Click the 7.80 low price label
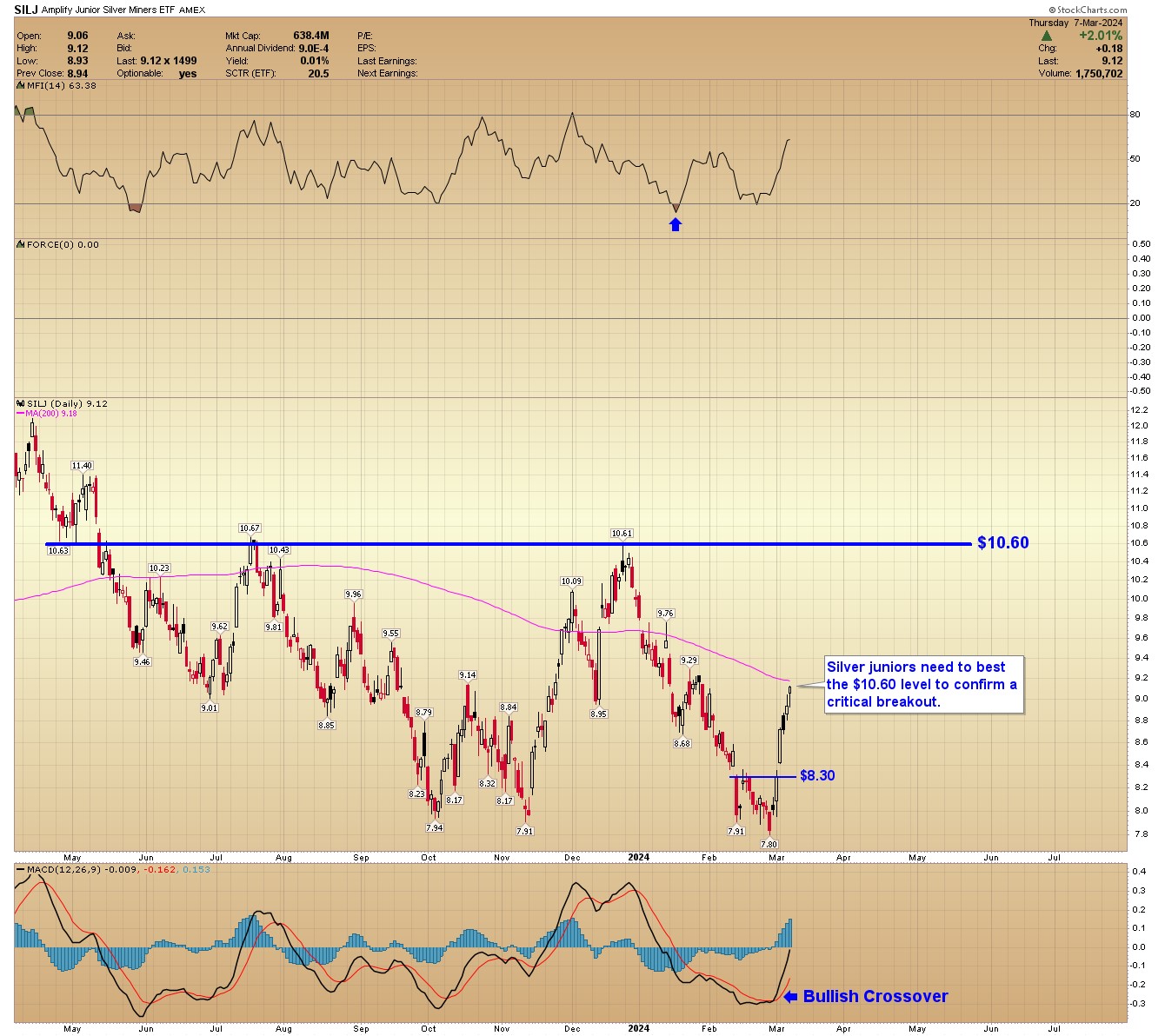 point(769,844)
